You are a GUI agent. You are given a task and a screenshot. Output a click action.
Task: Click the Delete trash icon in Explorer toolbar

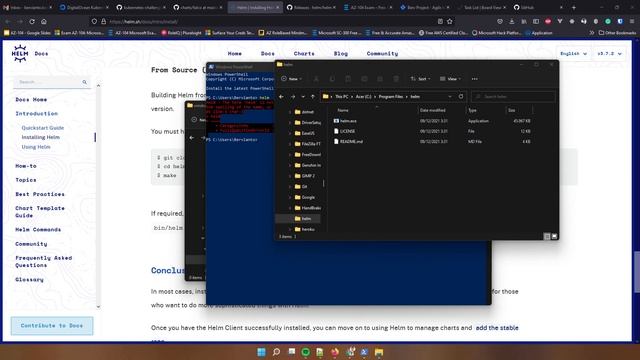tap(396, 79)
